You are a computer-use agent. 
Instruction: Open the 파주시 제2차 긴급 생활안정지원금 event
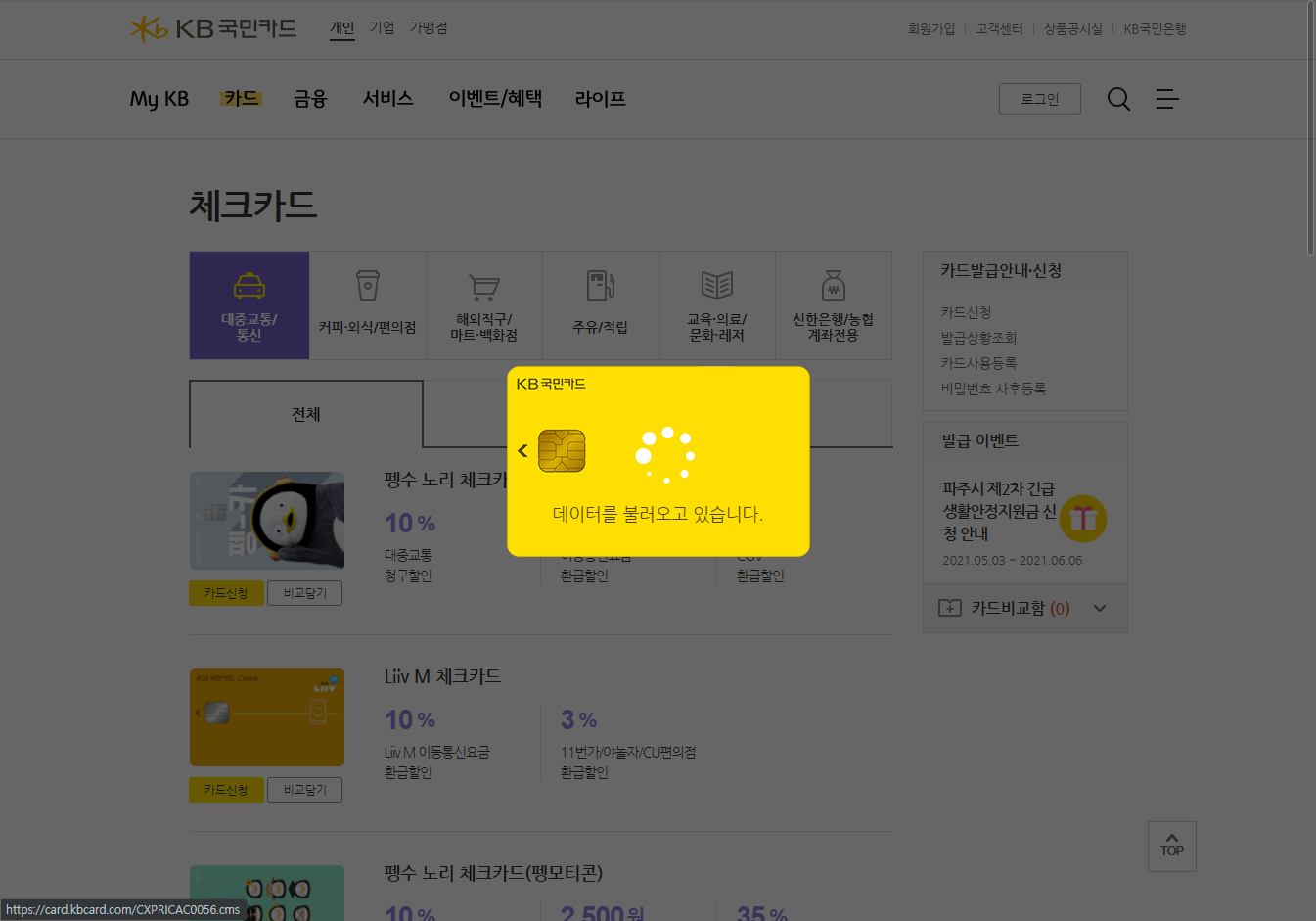[999, 511]
